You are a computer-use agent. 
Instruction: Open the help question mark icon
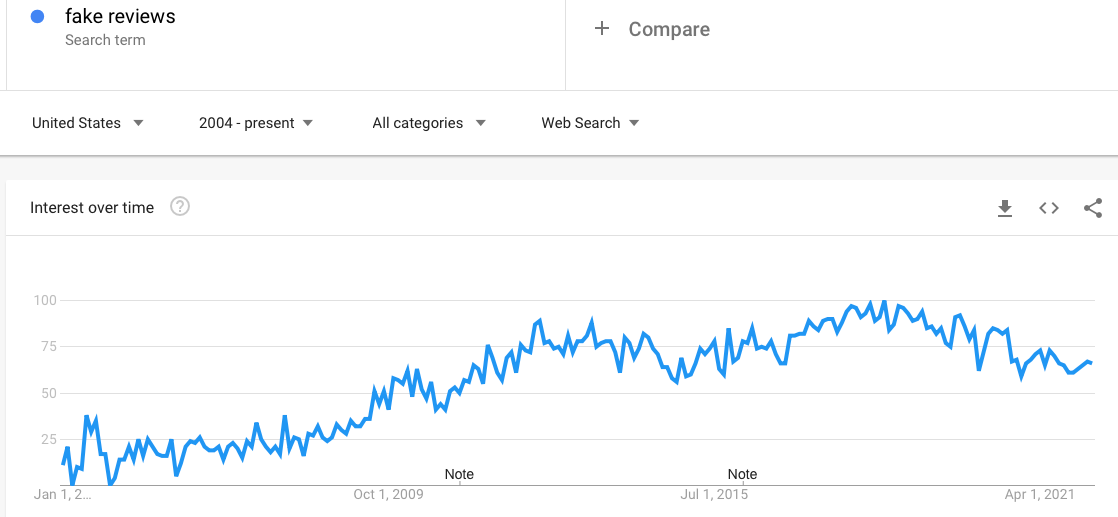(180, 208)
